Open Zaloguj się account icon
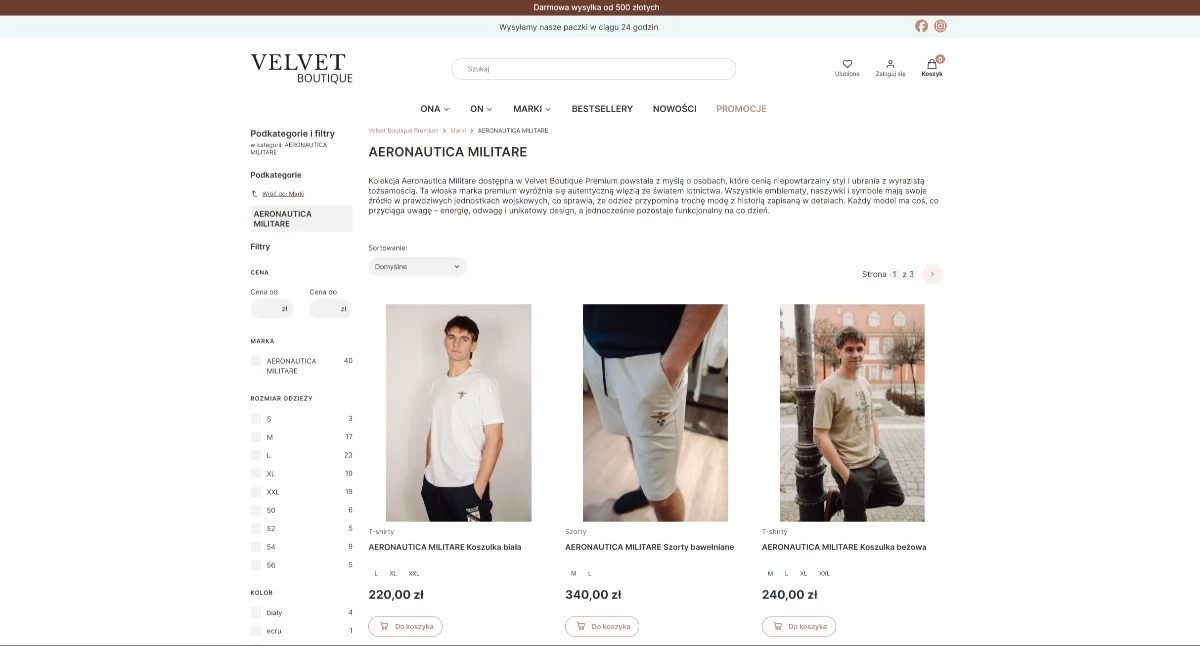The height and width of the screenshot is (646, 1200). (890, 64)
